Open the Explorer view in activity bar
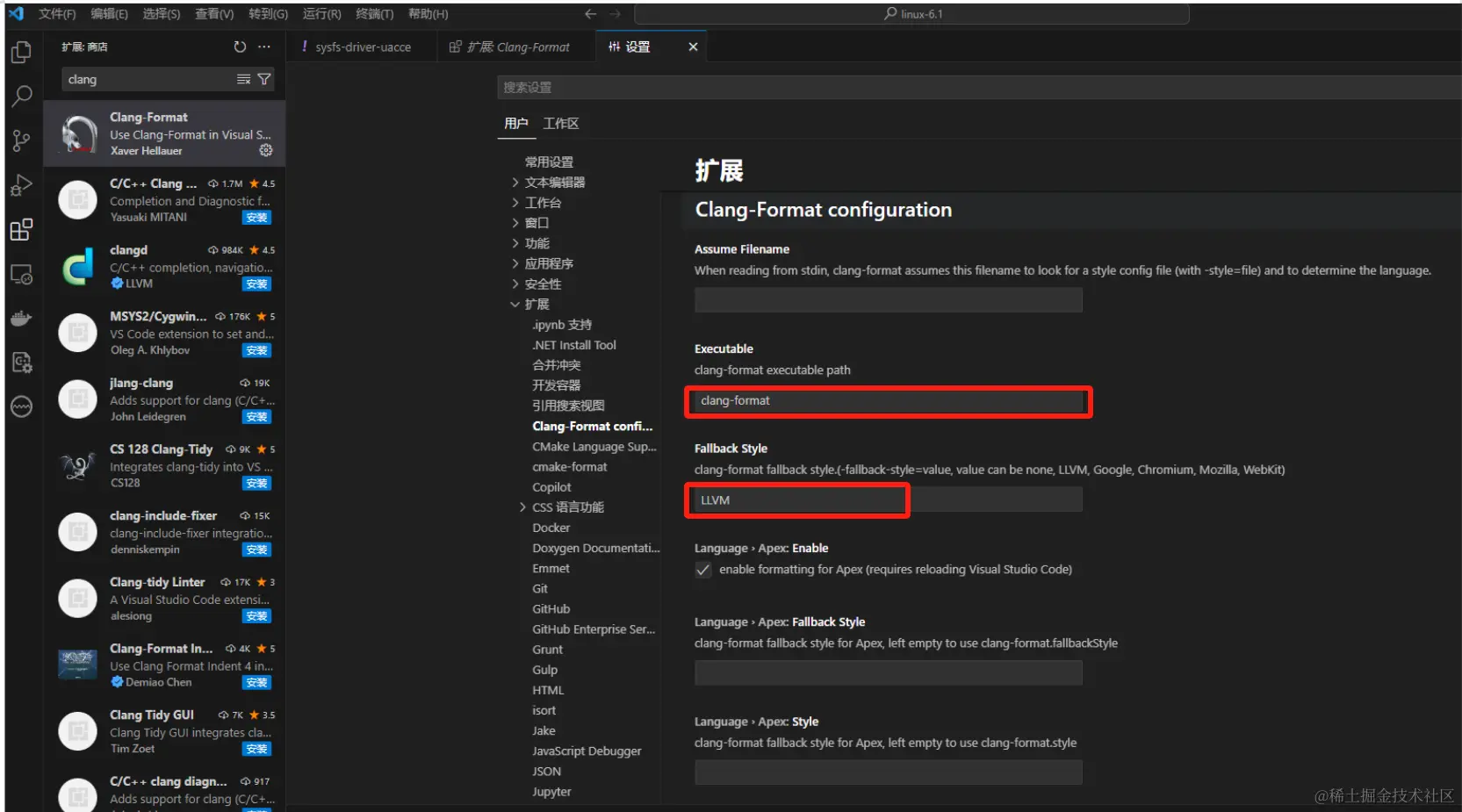 (x=21, y=53)
